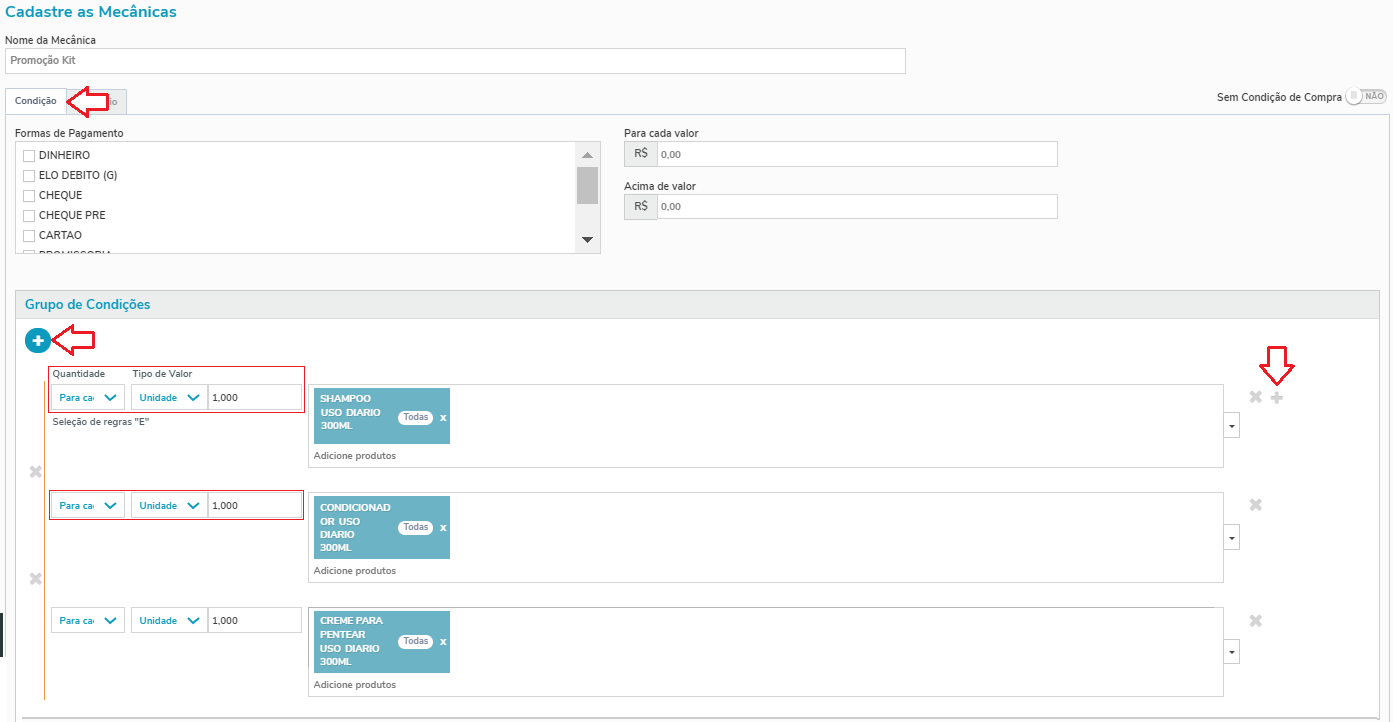The height and width of the screenshot is (722, 1393).
Task: Remove CONDICIONADOR USO DIARIO product tag x
Action: click(x=443, y=527)
